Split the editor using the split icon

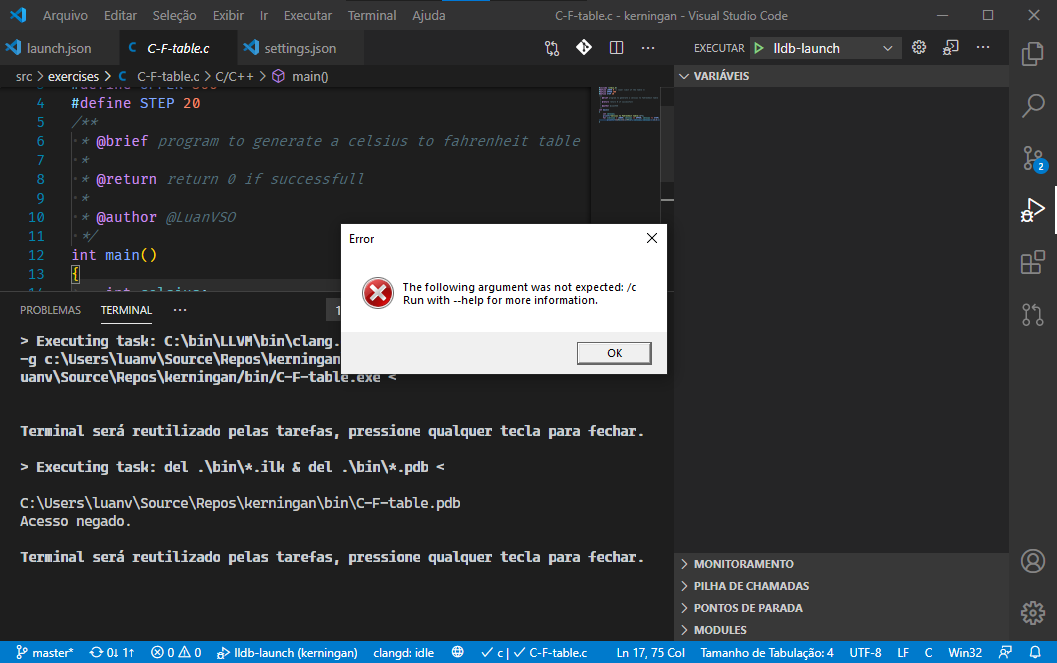(x=616, y=47)
